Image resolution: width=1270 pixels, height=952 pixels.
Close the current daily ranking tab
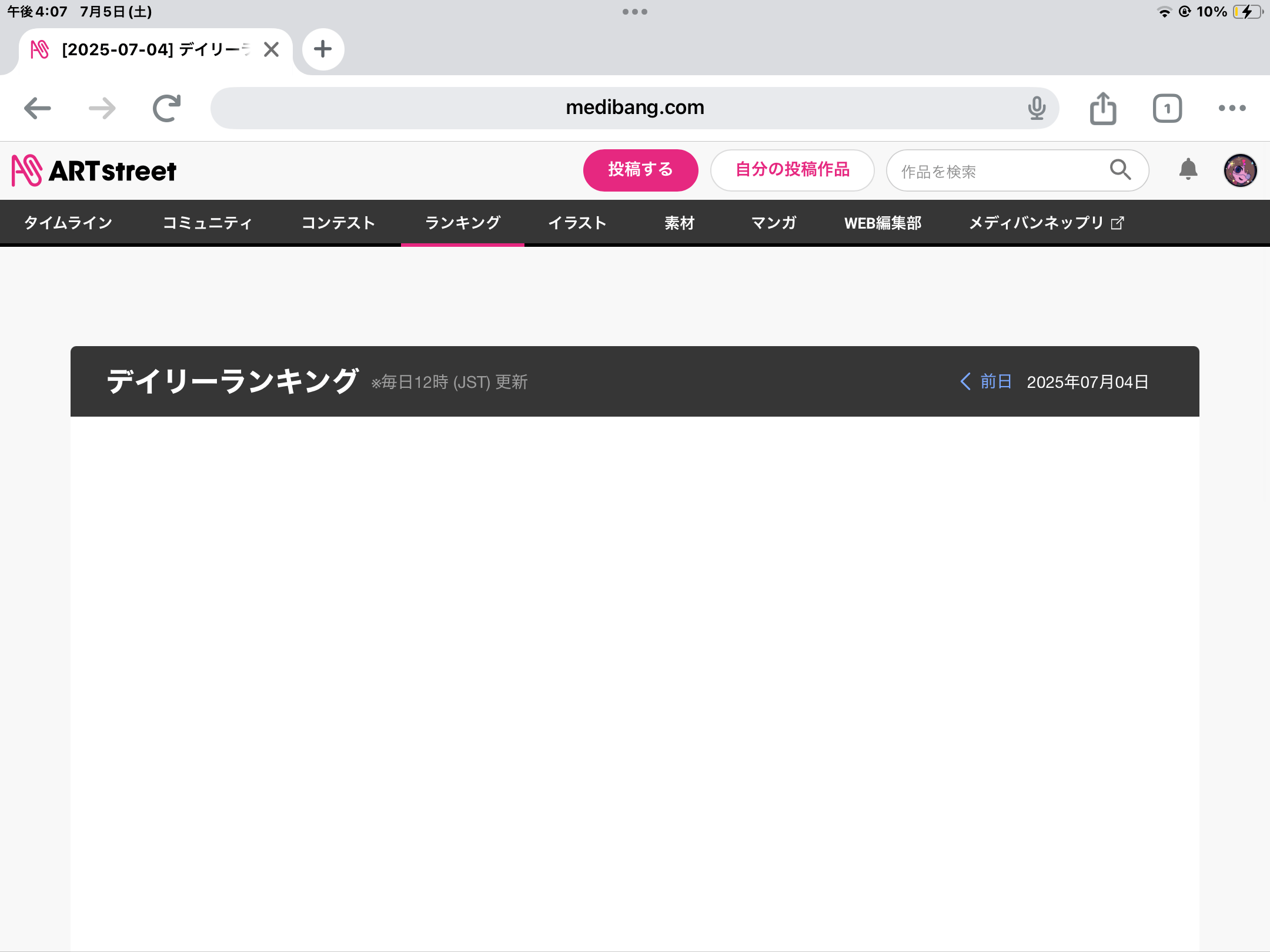pyautogui.click(x=271, y=49)
